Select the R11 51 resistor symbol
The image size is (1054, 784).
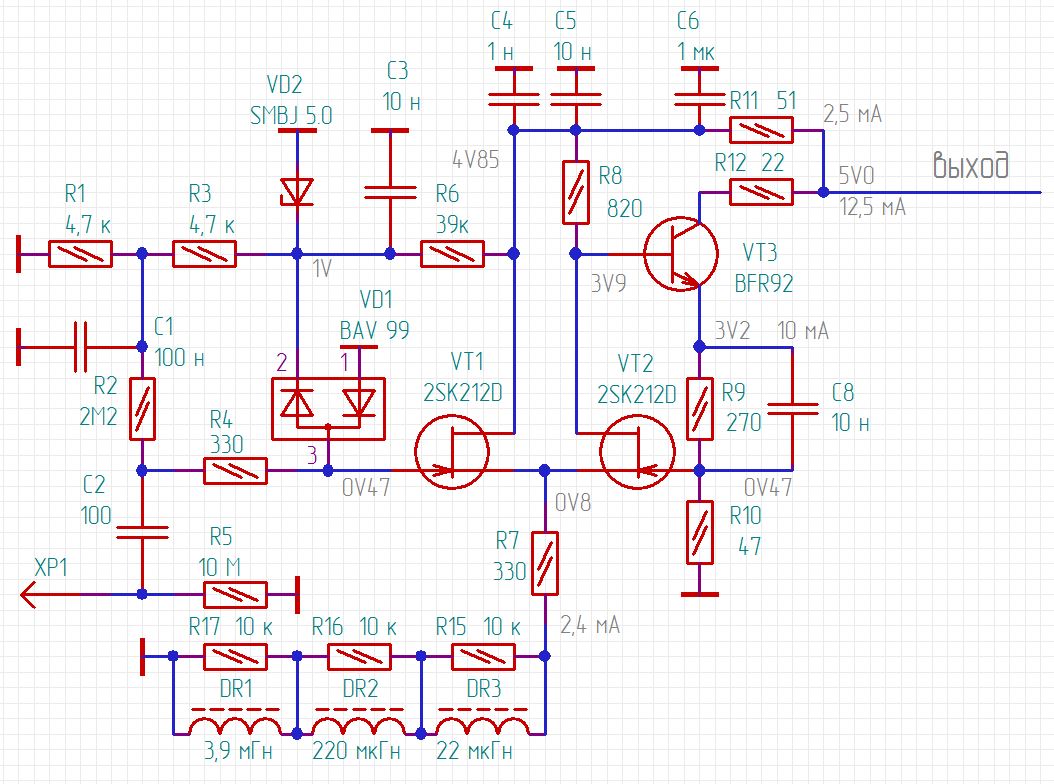pos(761,130)
